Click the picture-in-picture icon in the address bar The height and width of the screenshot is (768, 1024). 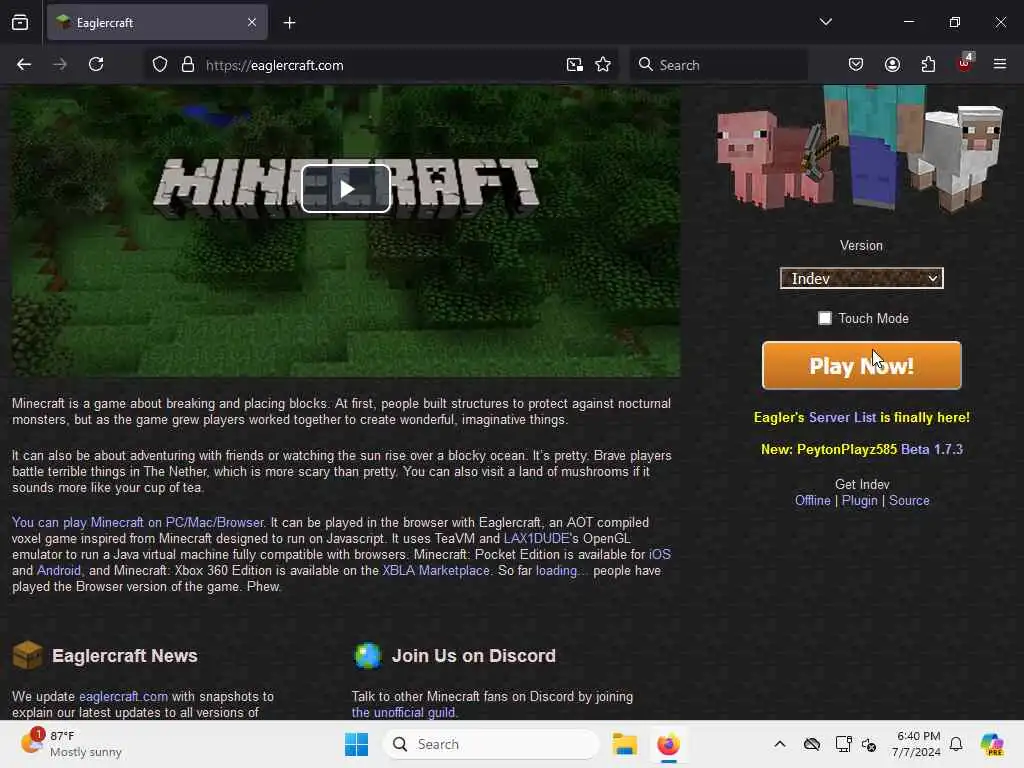575,65
